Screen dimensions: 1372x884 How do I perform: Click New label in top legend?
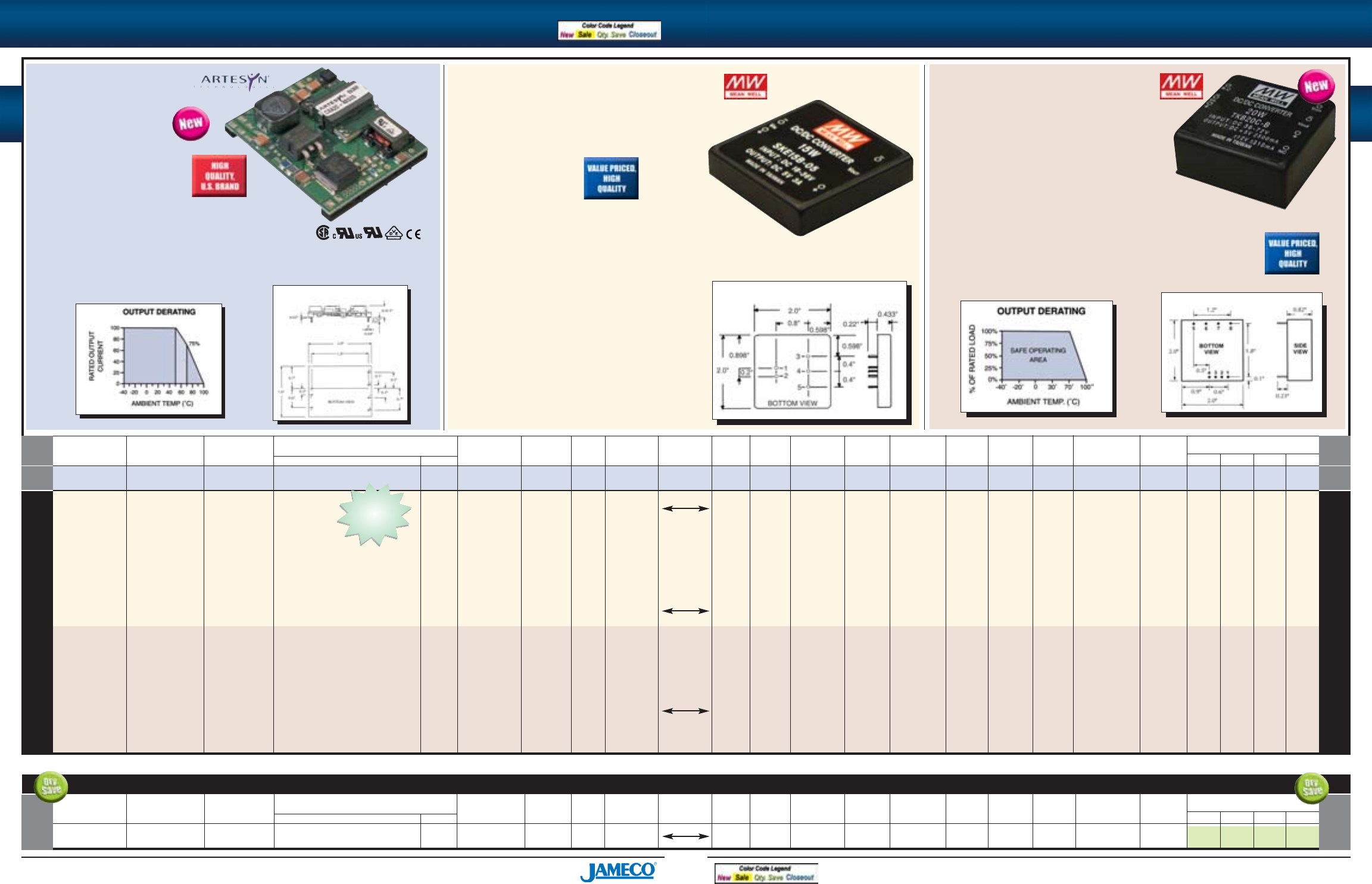[x=567, y=35]
